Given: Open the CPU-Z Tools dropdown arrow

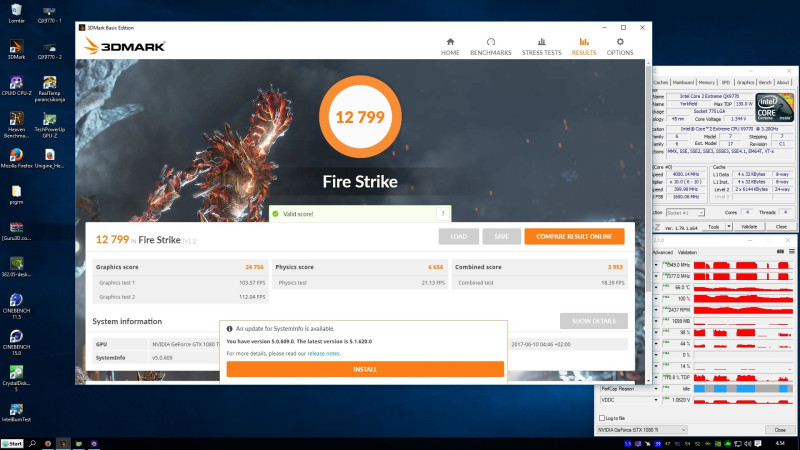Looking at the screenshot, I should 729,227.
